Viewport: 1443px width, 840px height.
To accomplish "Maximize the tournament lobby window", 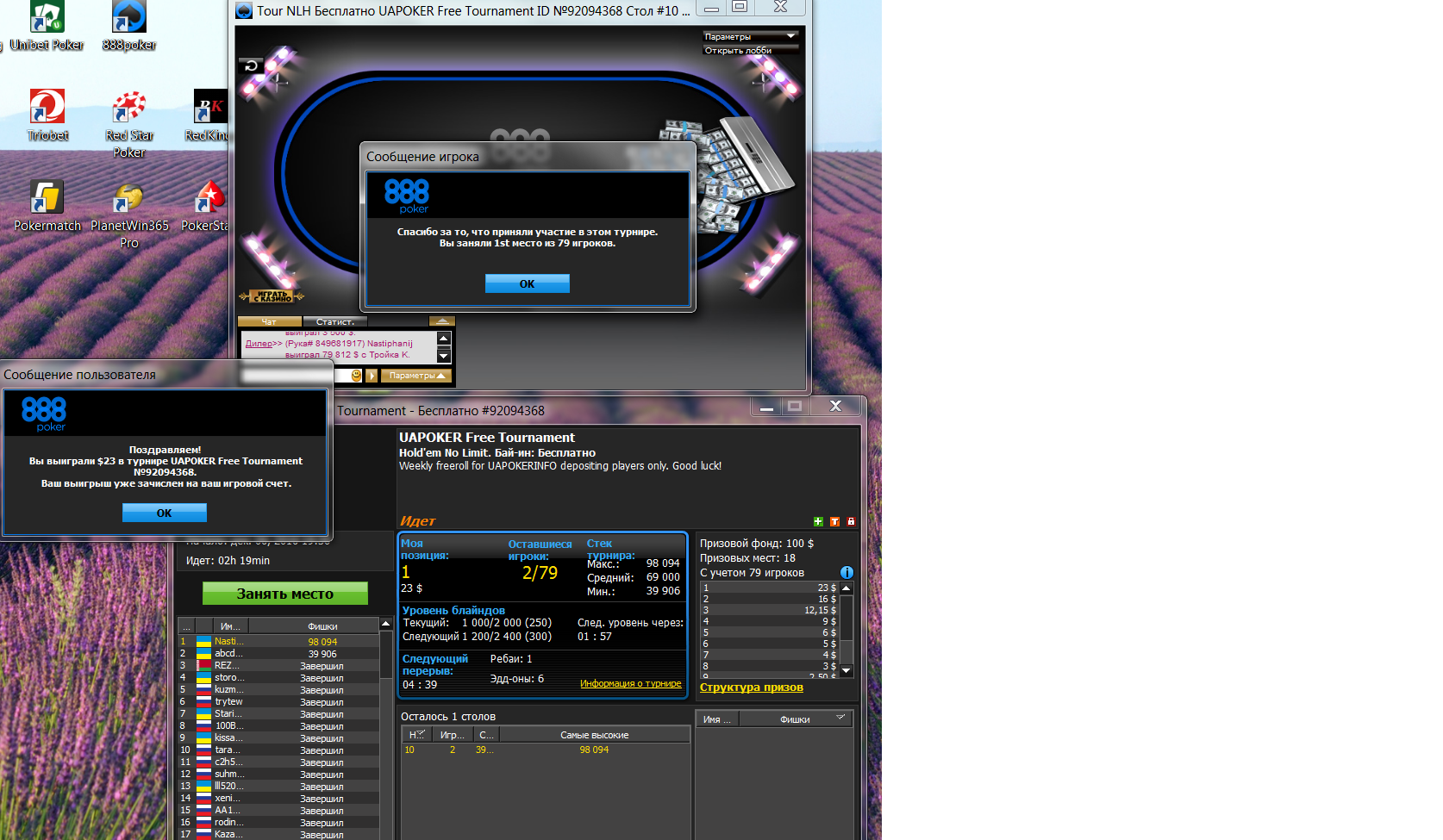I will point(795,406).
